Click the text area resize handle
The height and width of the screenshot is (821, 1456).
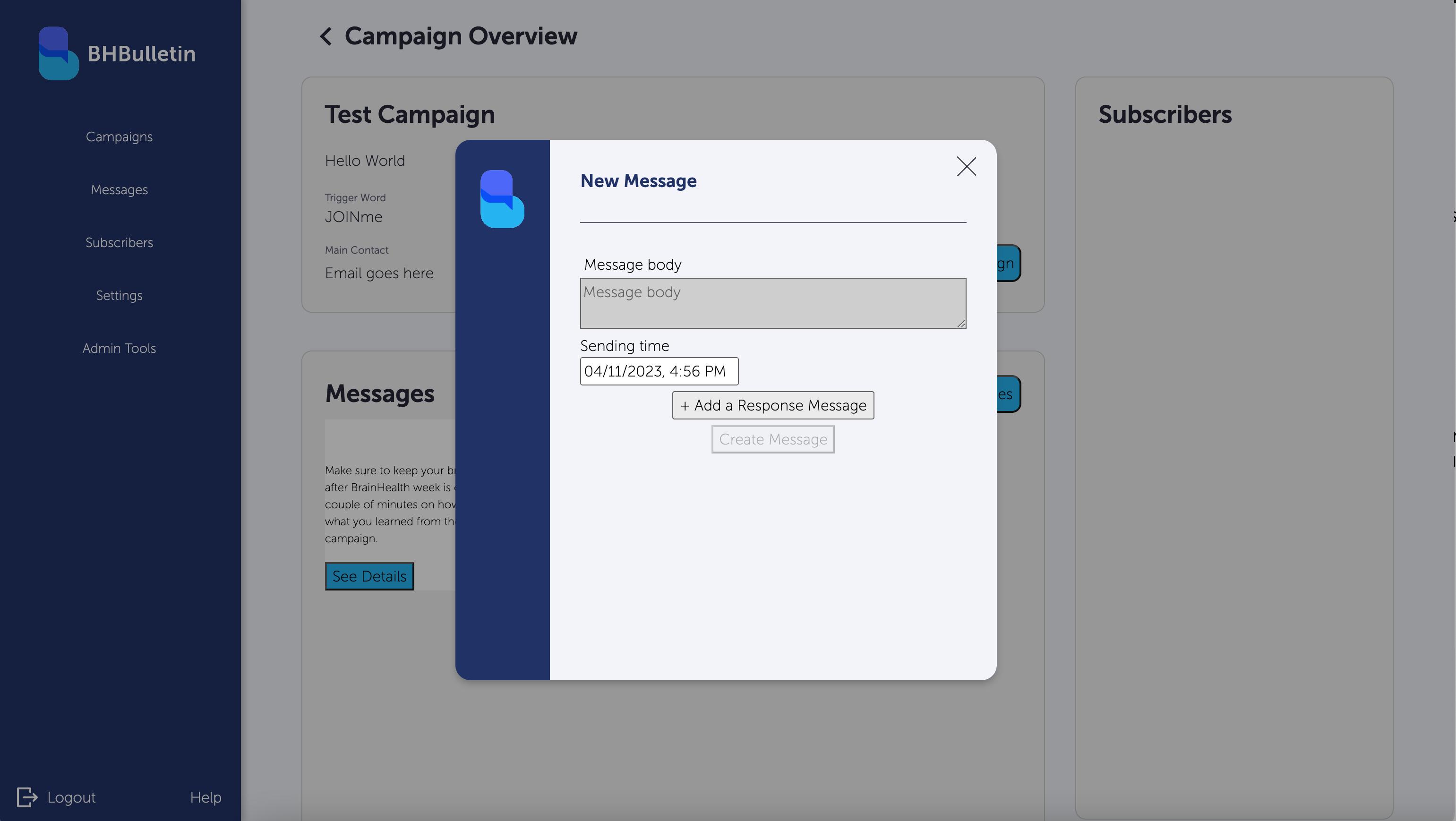(961, 324)
